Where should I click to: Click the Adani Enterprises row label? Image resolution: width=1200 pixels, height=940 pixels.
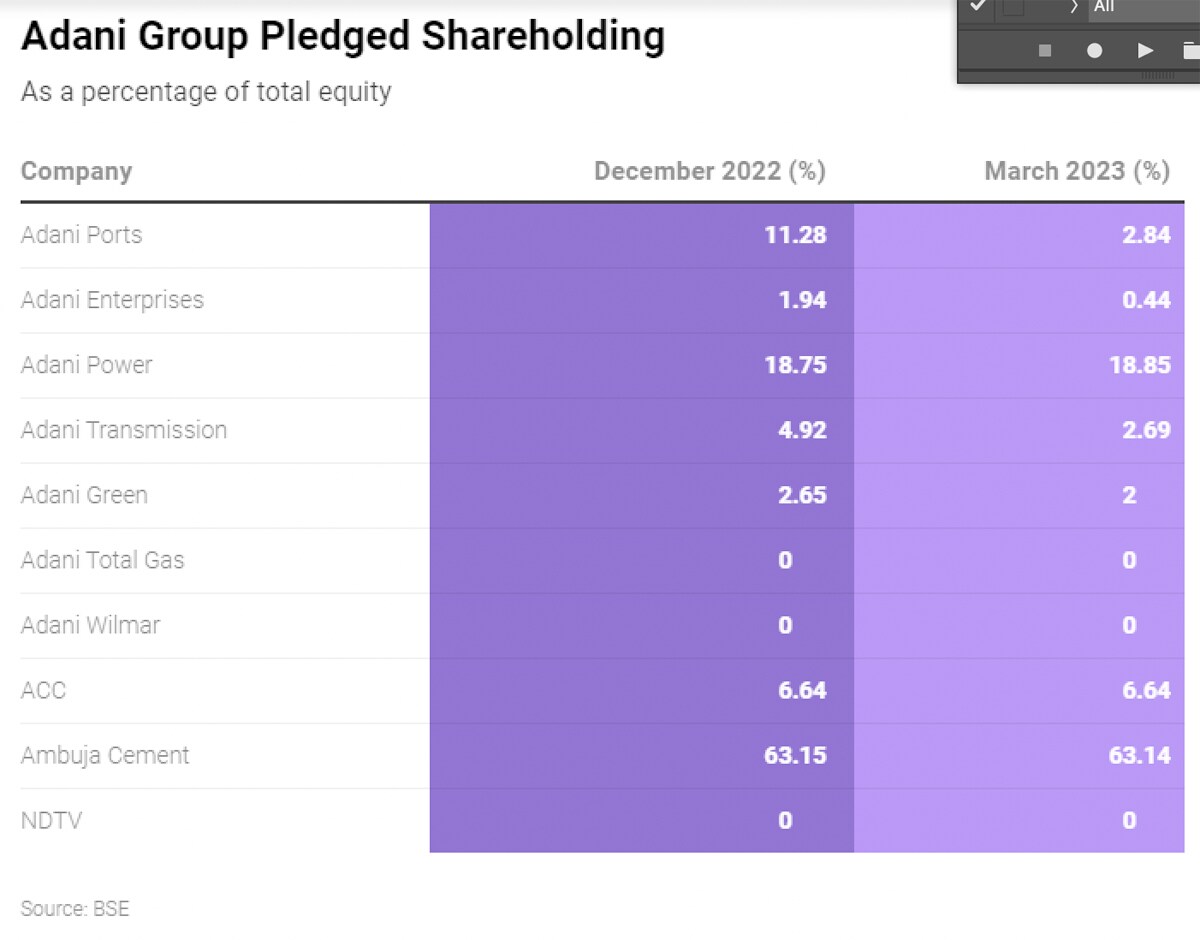pos(112,300)
